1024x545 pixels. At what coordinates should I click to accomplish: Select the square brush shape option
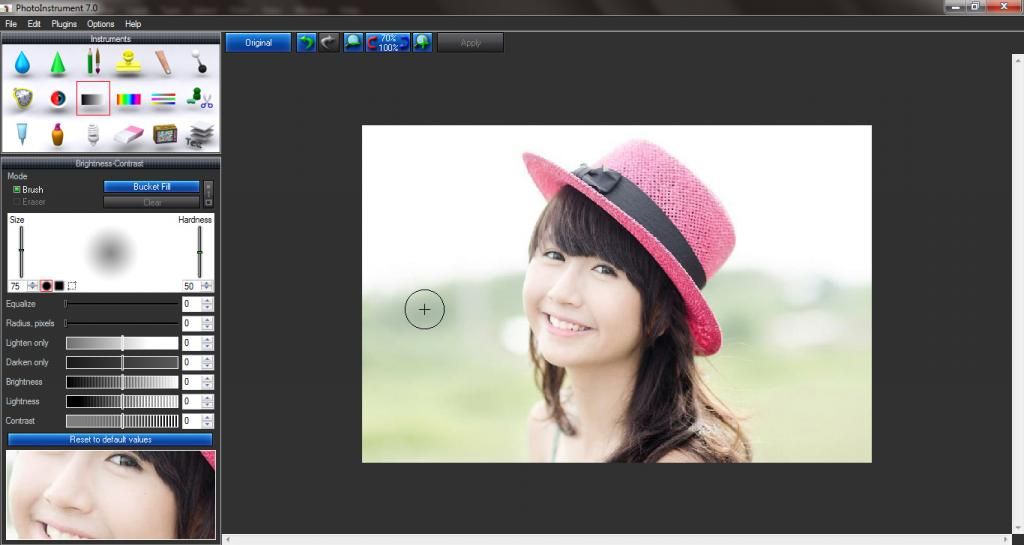pos(59,286)
